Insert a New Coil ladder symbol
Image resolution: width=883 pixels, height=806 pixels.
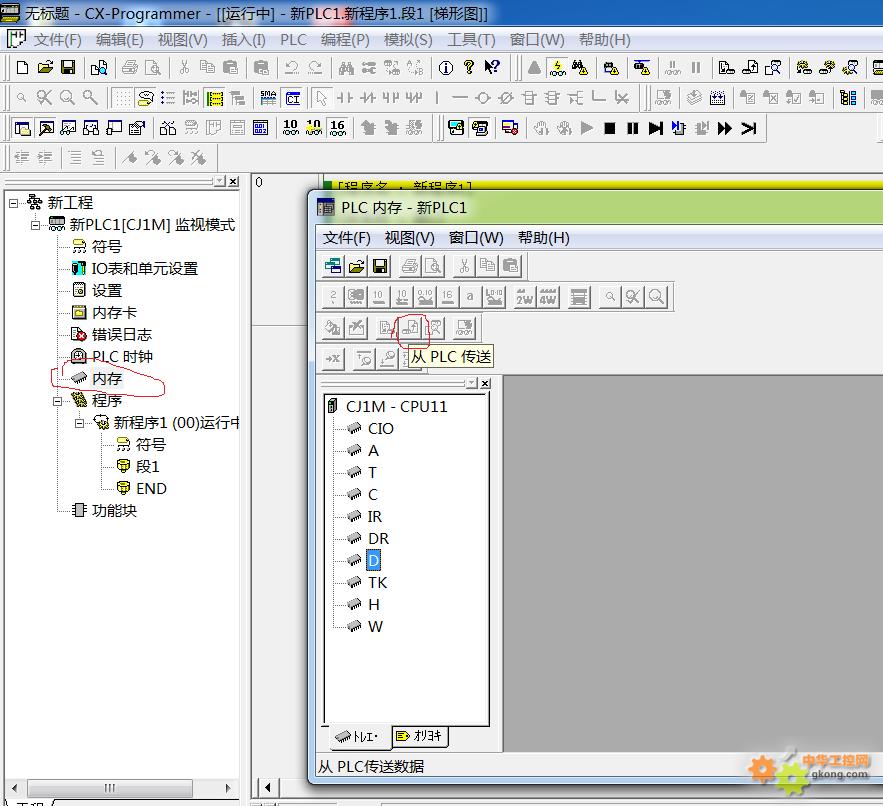[483, 98]
